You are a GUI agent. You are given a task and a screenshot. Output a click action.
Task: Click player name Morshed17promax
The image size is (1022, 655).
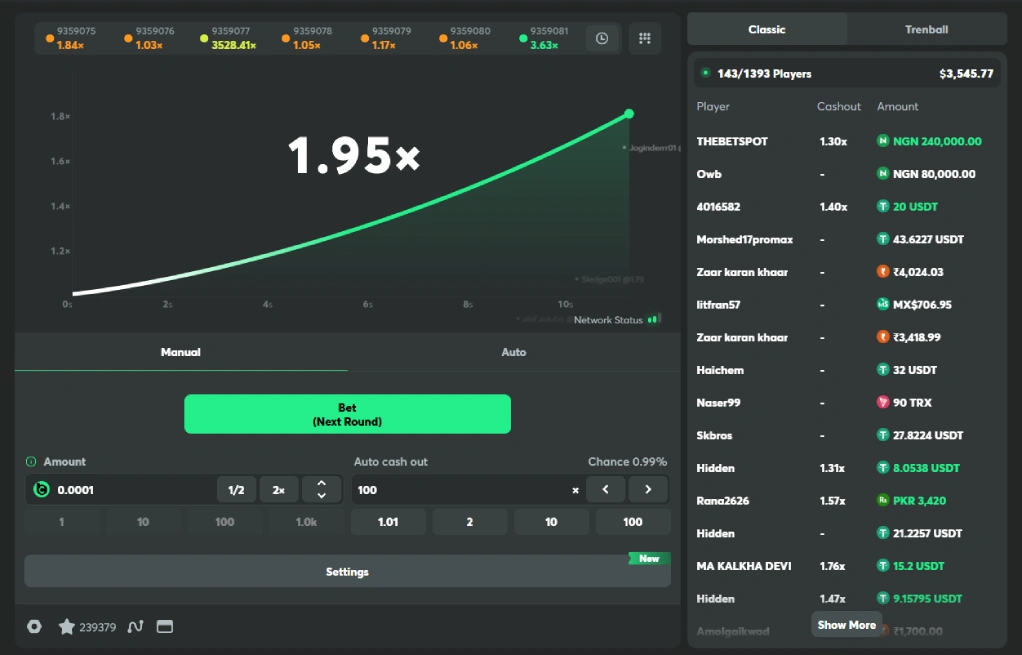744,239
